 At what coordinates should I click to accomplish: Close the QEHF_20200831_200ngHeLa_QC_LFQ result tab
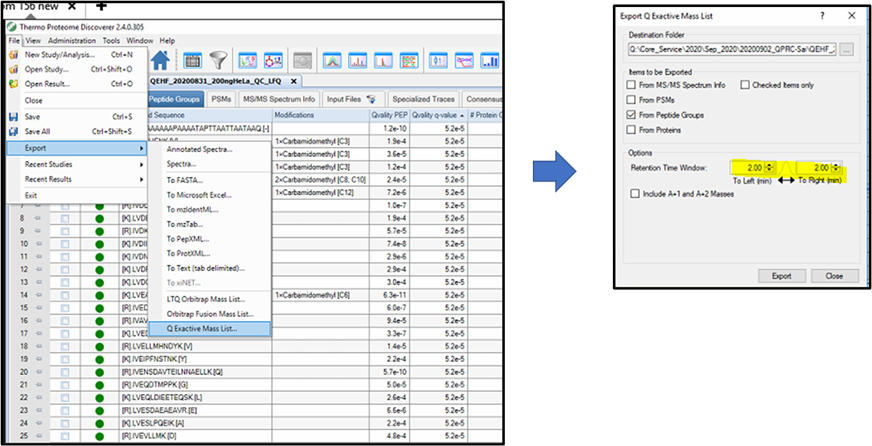[294, 81]
